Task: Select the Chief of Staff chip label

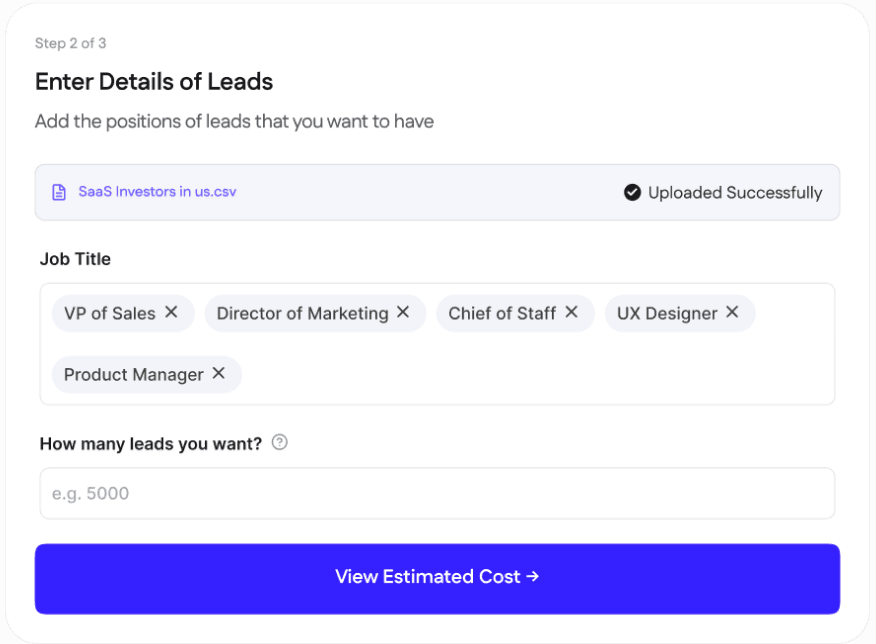Action: (502, 313)
